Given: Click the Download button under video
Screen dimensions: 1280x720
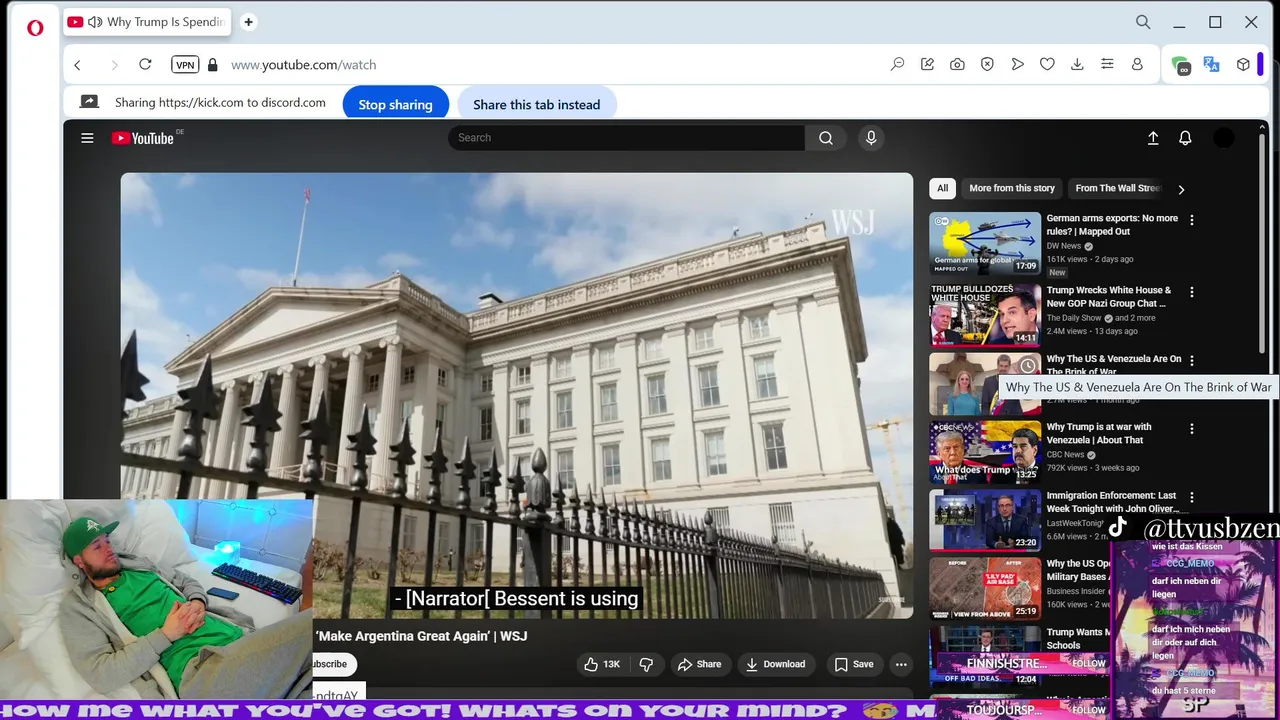Looking at the screenshot, I should tap(775, 664).
